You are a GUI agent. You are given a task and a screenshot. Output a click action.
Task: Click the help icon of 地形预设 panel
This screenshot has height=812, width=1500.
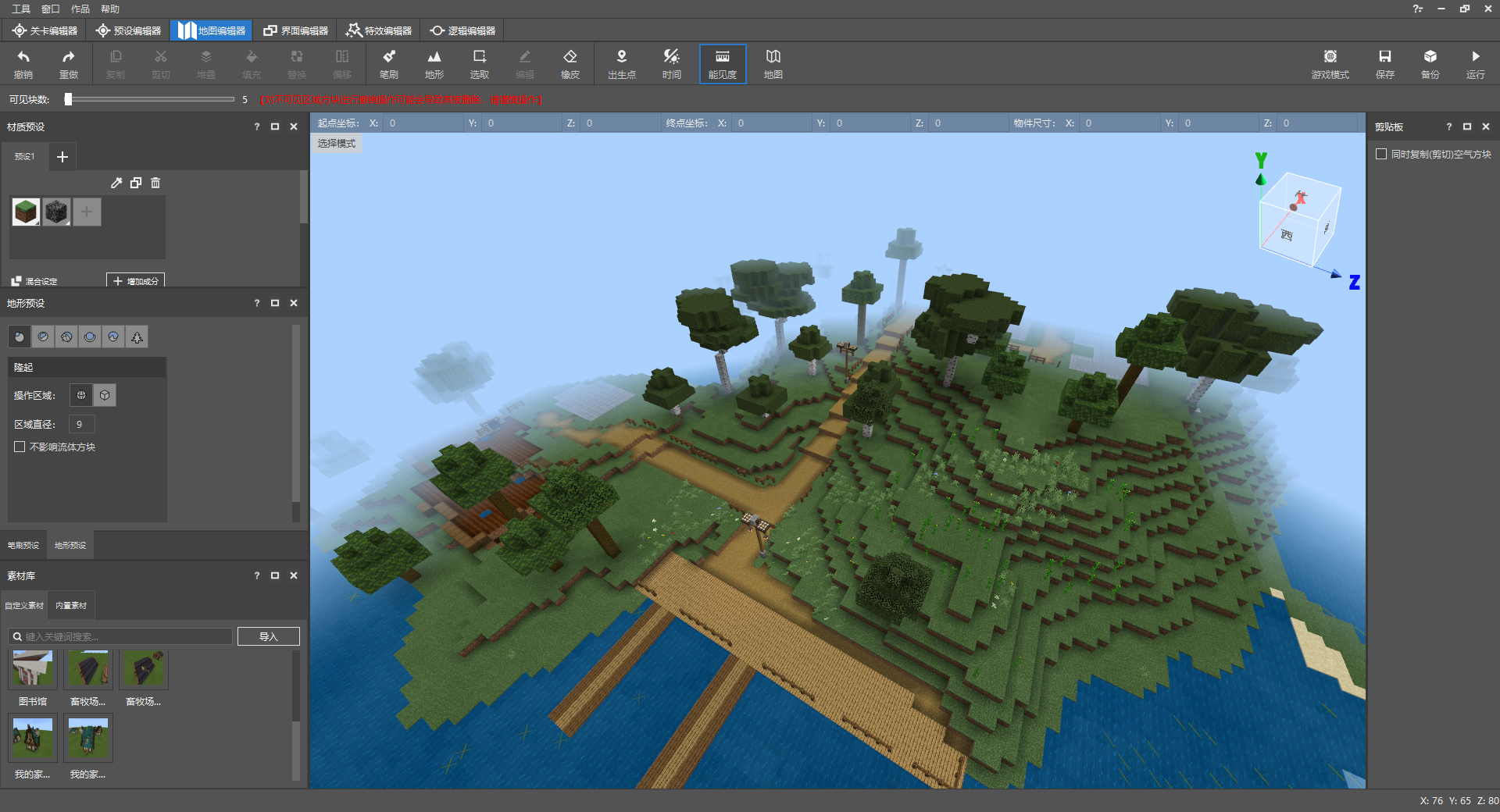256,303
